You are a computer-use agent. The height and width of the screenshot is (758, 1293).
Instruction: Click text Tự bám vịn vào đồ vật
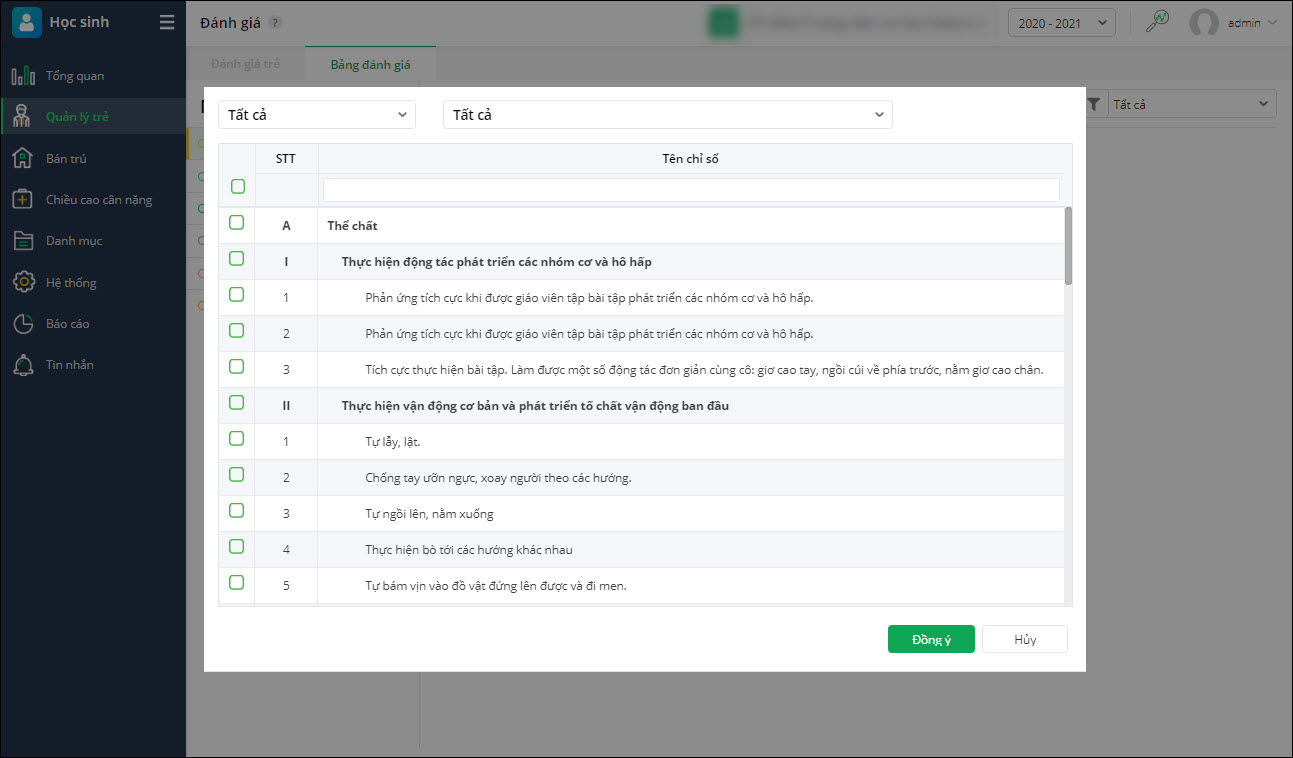(496, 586)
